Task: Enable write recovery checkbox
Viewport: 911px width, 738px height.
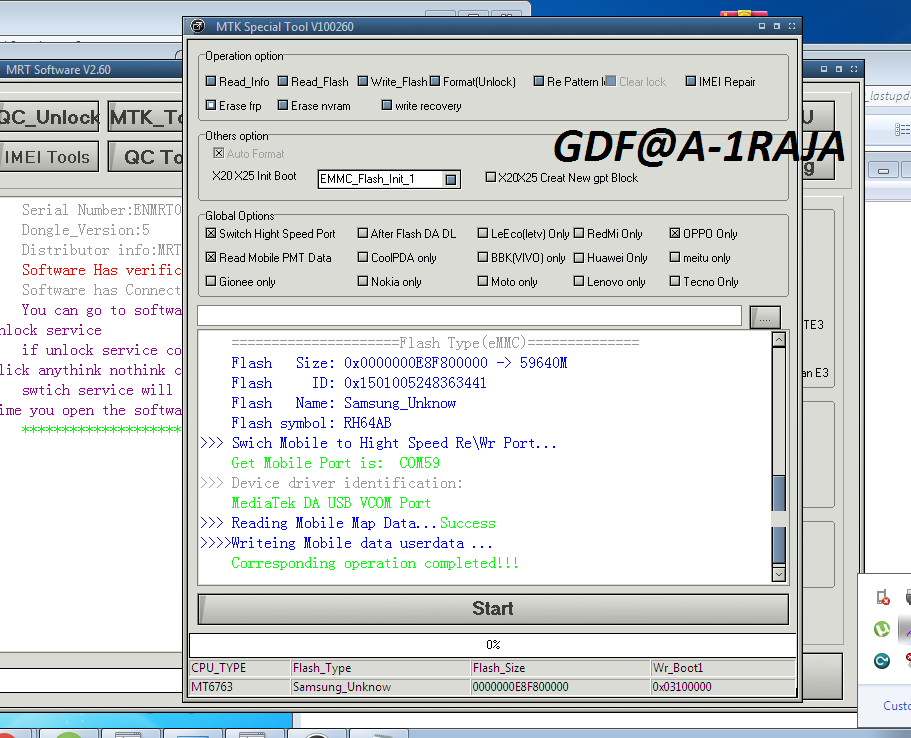Action: click(x=387, y=105)
